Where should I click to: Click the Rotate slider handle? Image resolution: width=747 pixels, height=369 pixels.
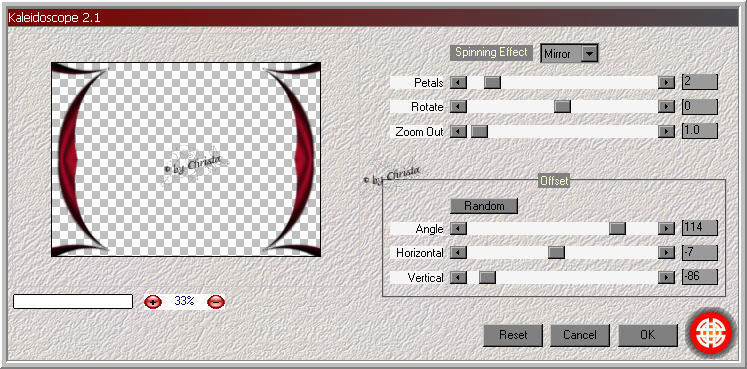[x=562, y=107]
